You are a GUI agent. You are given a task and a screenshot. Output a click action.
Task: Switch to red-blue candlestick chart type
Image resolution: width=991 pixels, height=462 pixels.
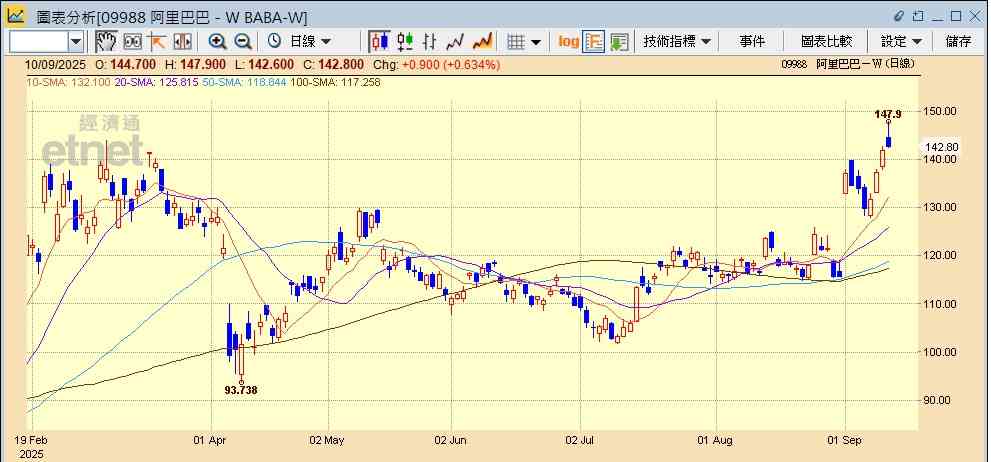tap(379, 42)
